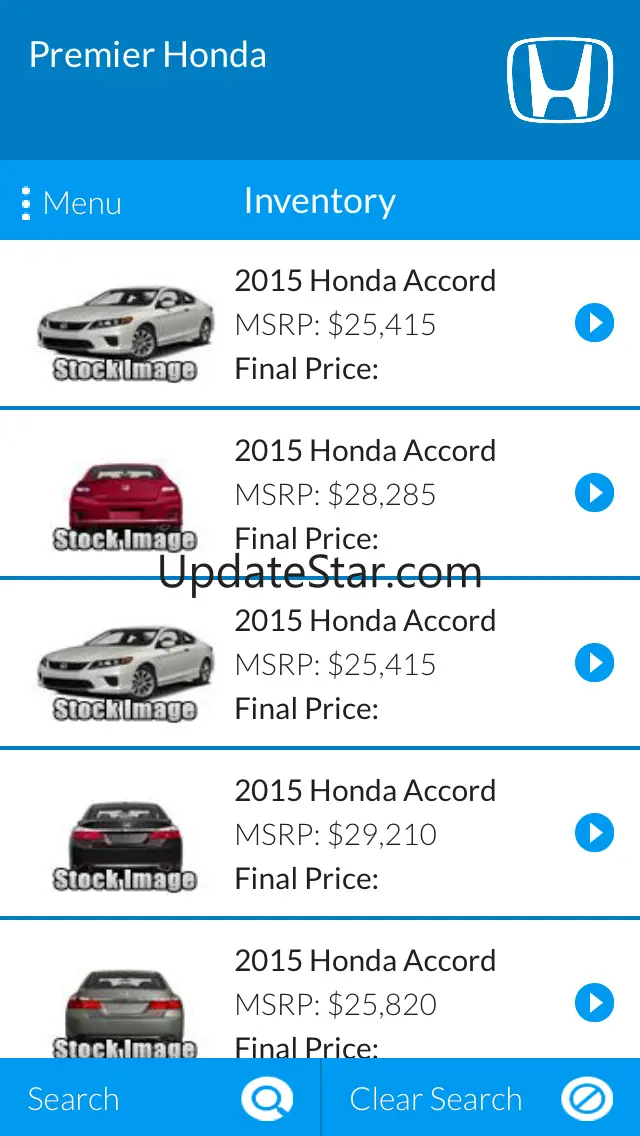640x1136 pixels.
Task: Open details arrow for $28,285 Accord
Action: click(x=594, y=493)
